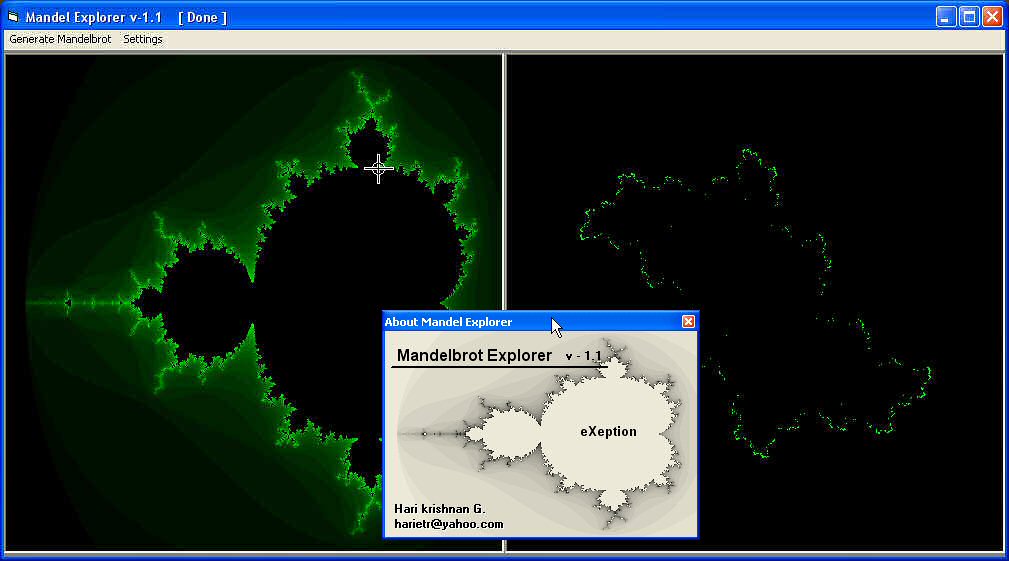Viewport: 1009px width, 561px height.
Task: Click the main window title text Mandel Explorer v-1.1
Action: (x=93, y=17)
